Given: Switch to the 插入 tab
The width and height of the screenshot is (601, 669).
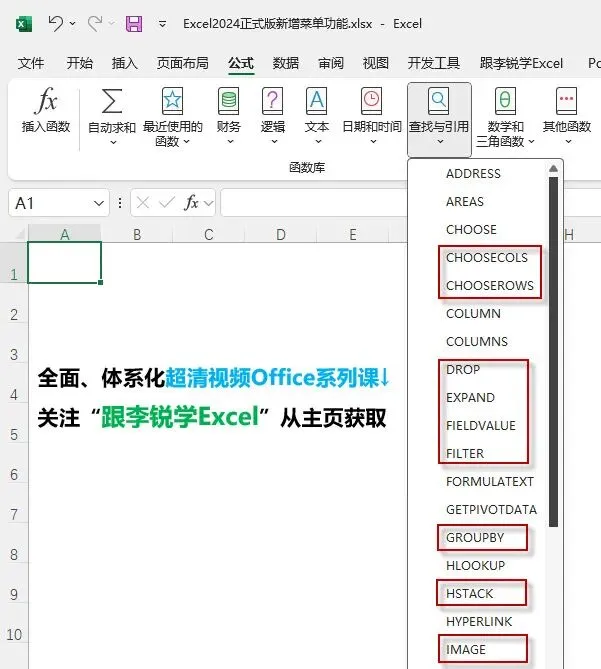Looking at the screenshot, I should click(125, 63).
